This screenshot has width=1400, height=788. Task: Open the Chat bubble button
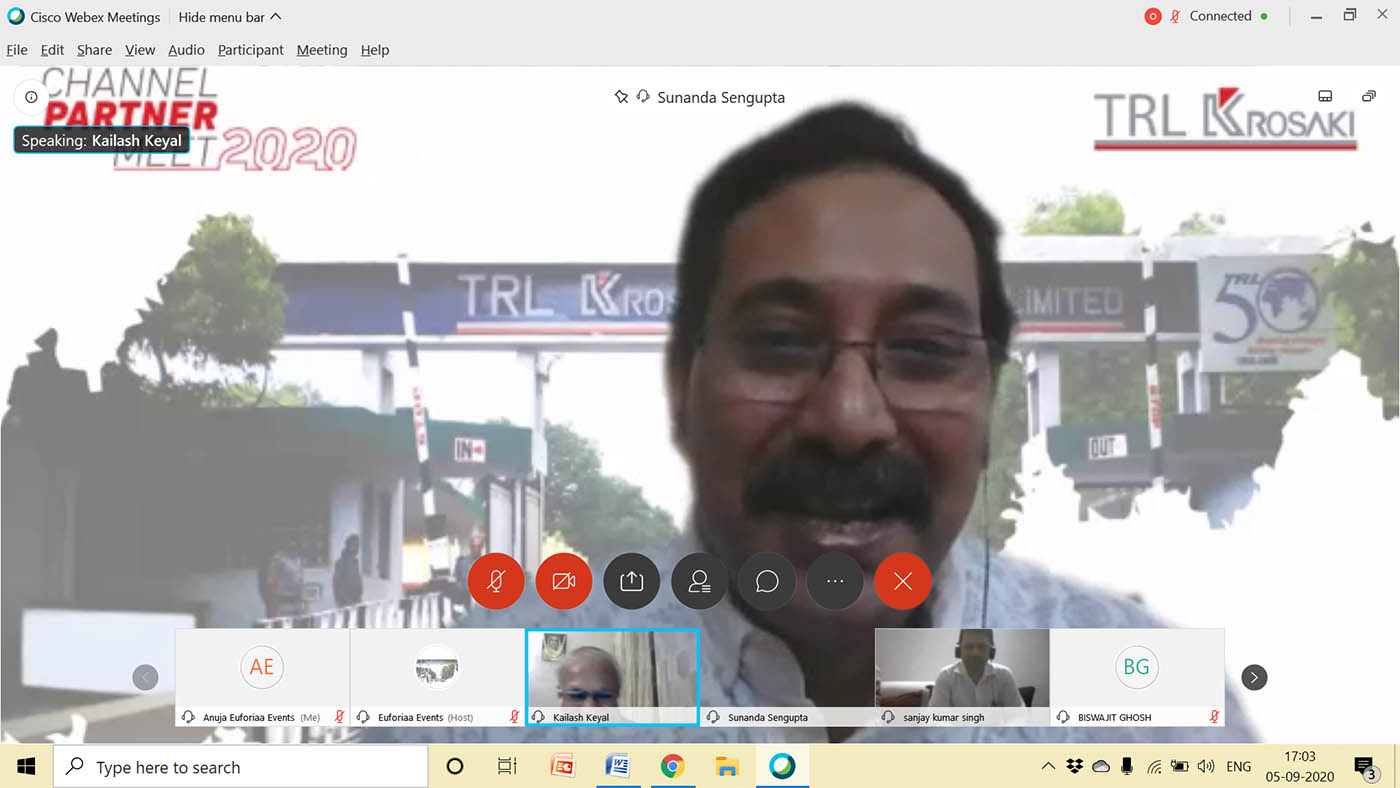[x=767, y=581]
